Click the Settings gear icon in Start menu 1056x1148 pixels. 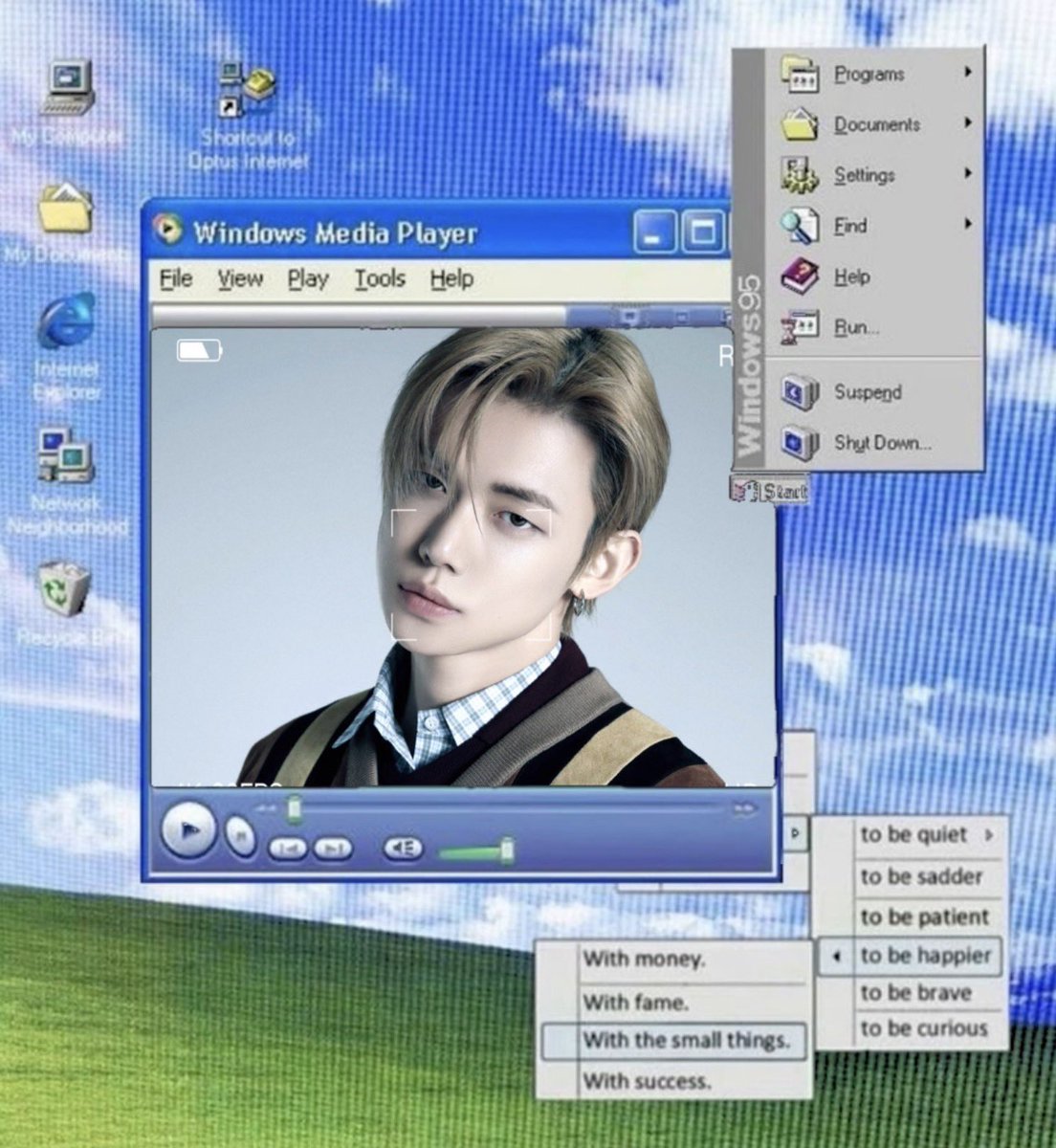point(799,175)
